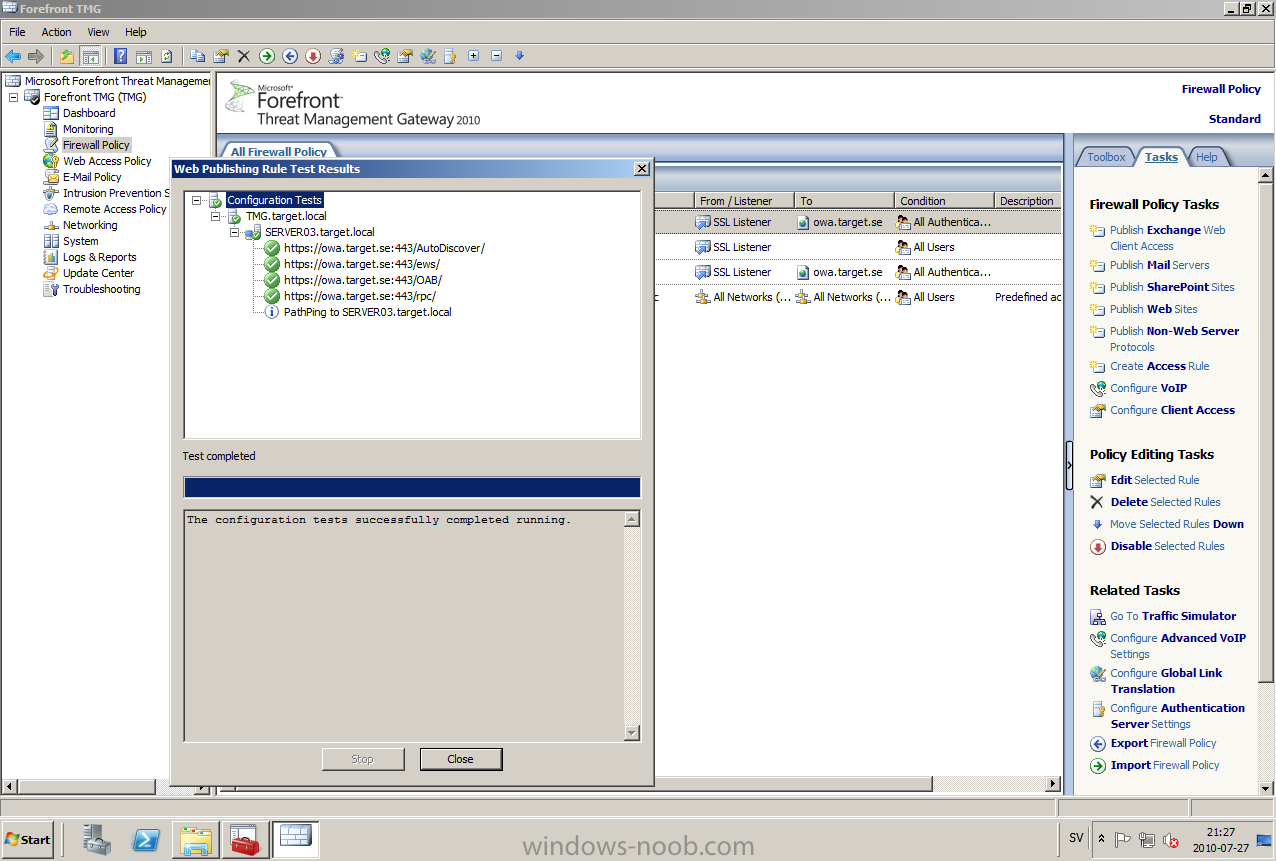Click the Import Firewall Policy link
1276x861 pixels.
tap(1165, 765)
